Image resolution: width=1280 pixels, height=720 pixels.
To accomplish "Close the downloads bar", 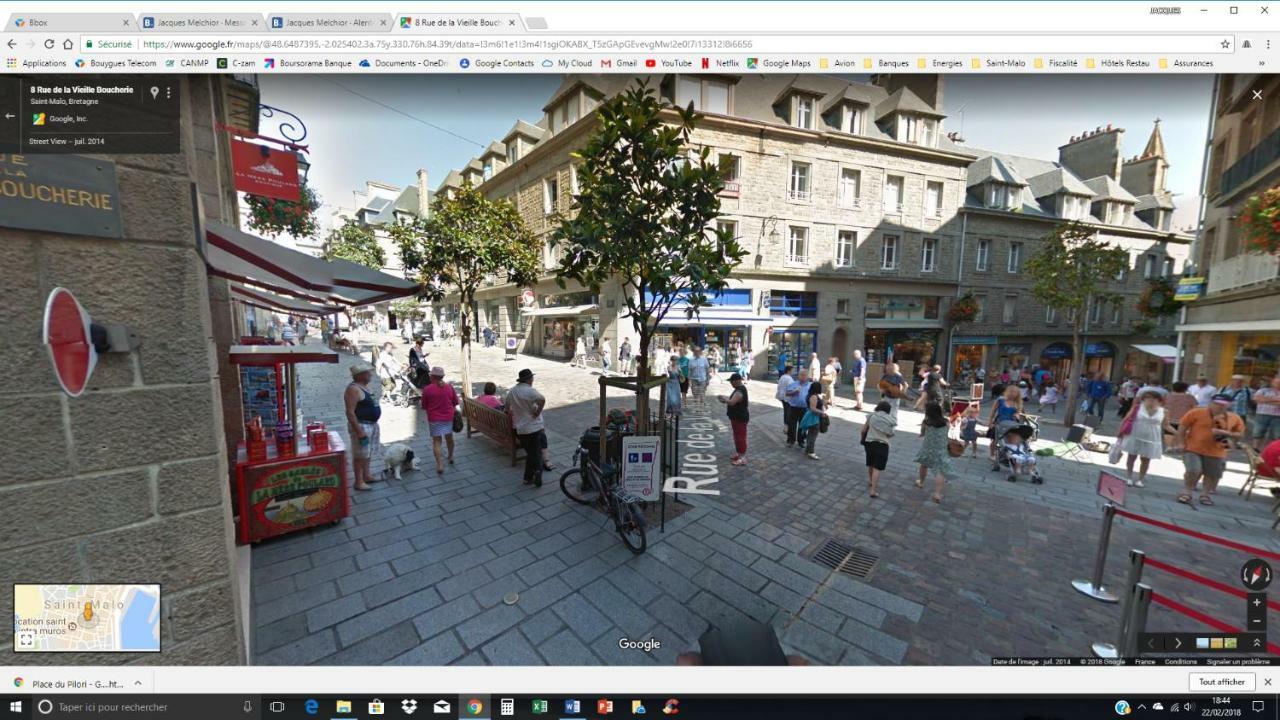I will coord(1268,682).
